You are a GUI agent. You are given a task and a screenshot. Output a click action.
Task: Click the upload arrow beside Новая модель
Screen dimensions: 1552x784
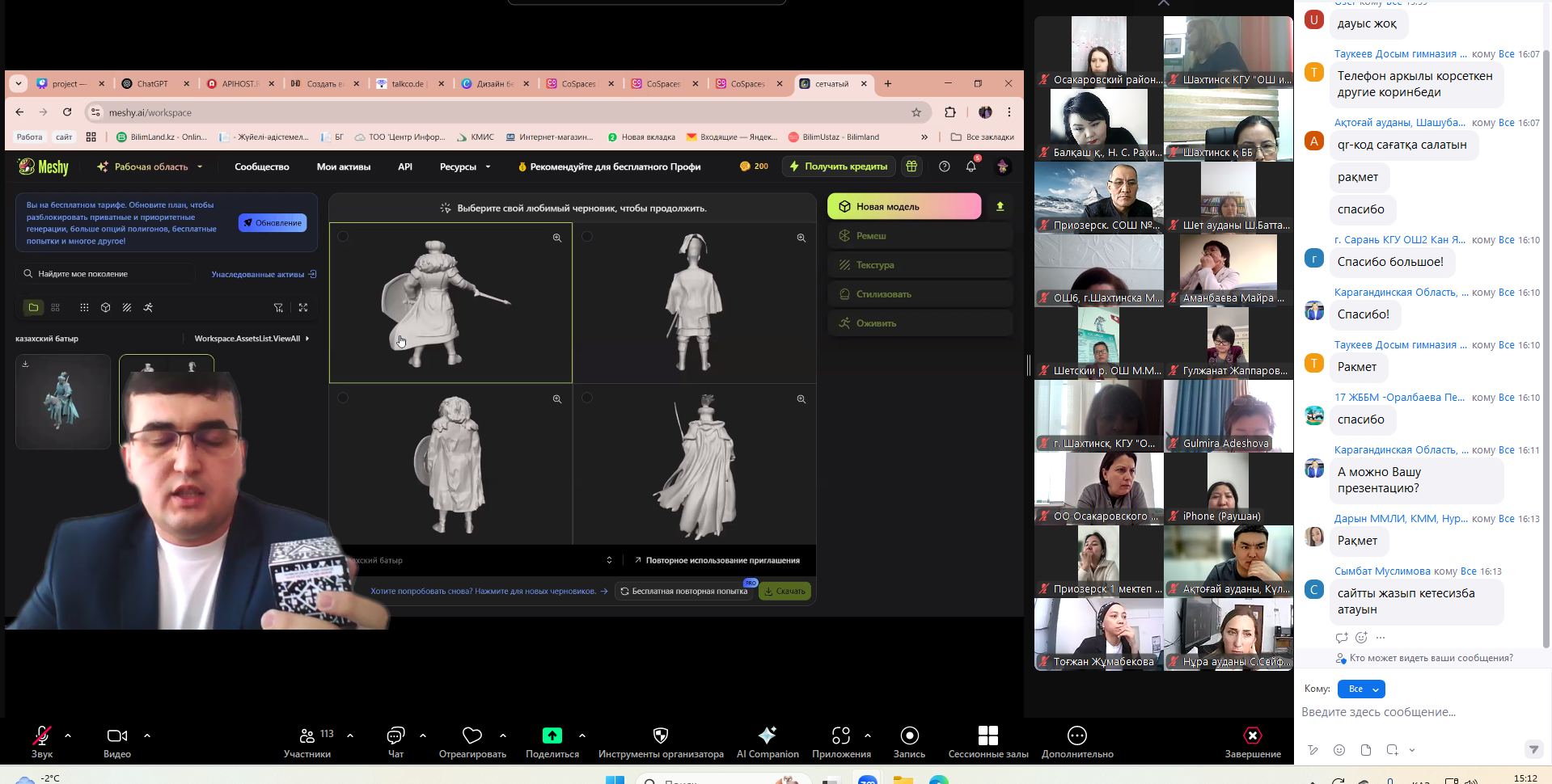tap(1000, 207)
